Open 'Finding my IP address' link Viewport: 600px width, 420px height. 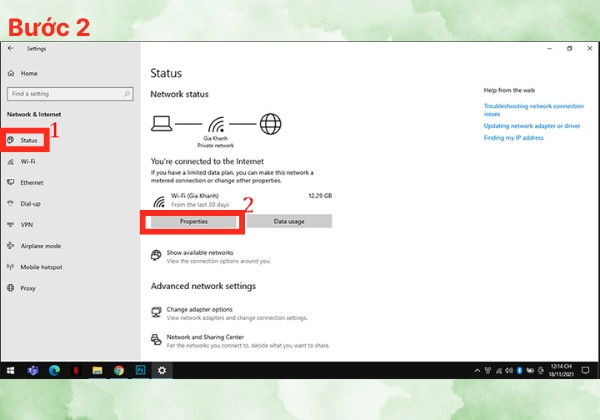(x=514, y=138)
